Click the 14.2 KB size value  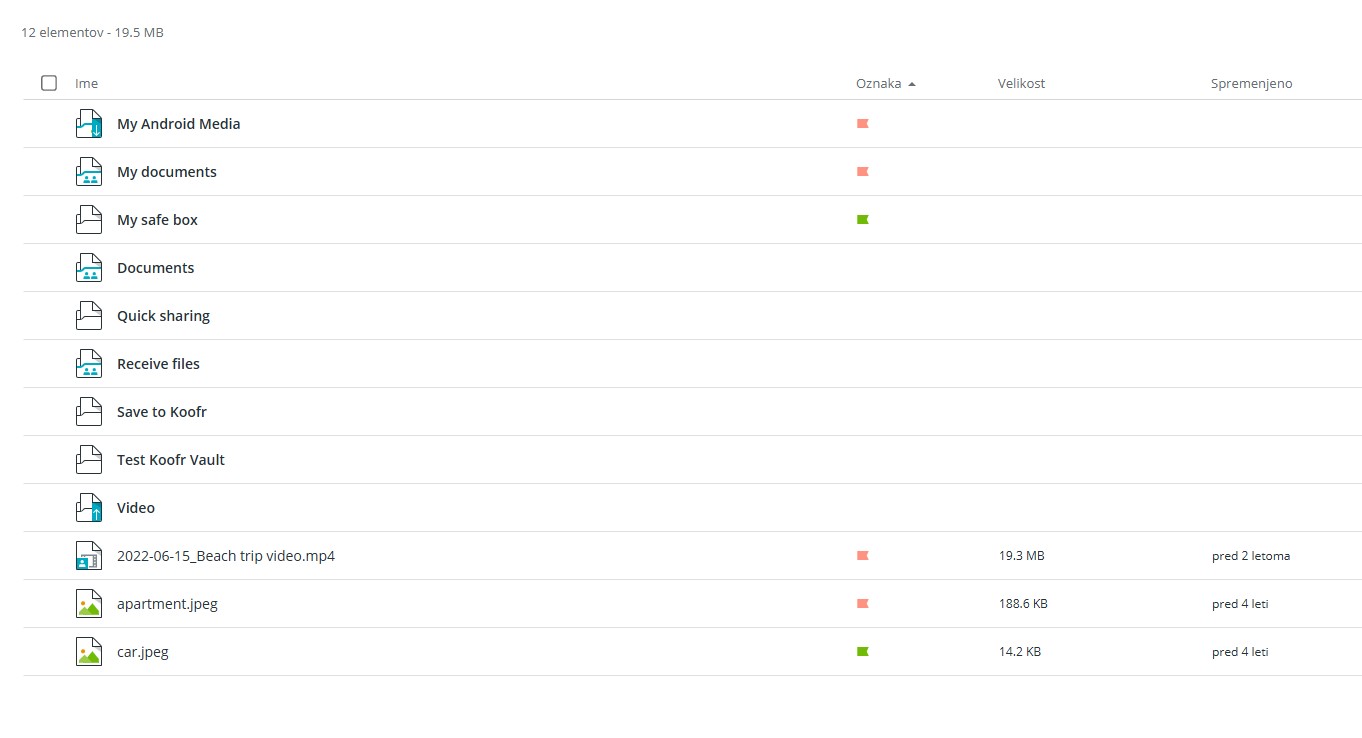[1020, 652]
